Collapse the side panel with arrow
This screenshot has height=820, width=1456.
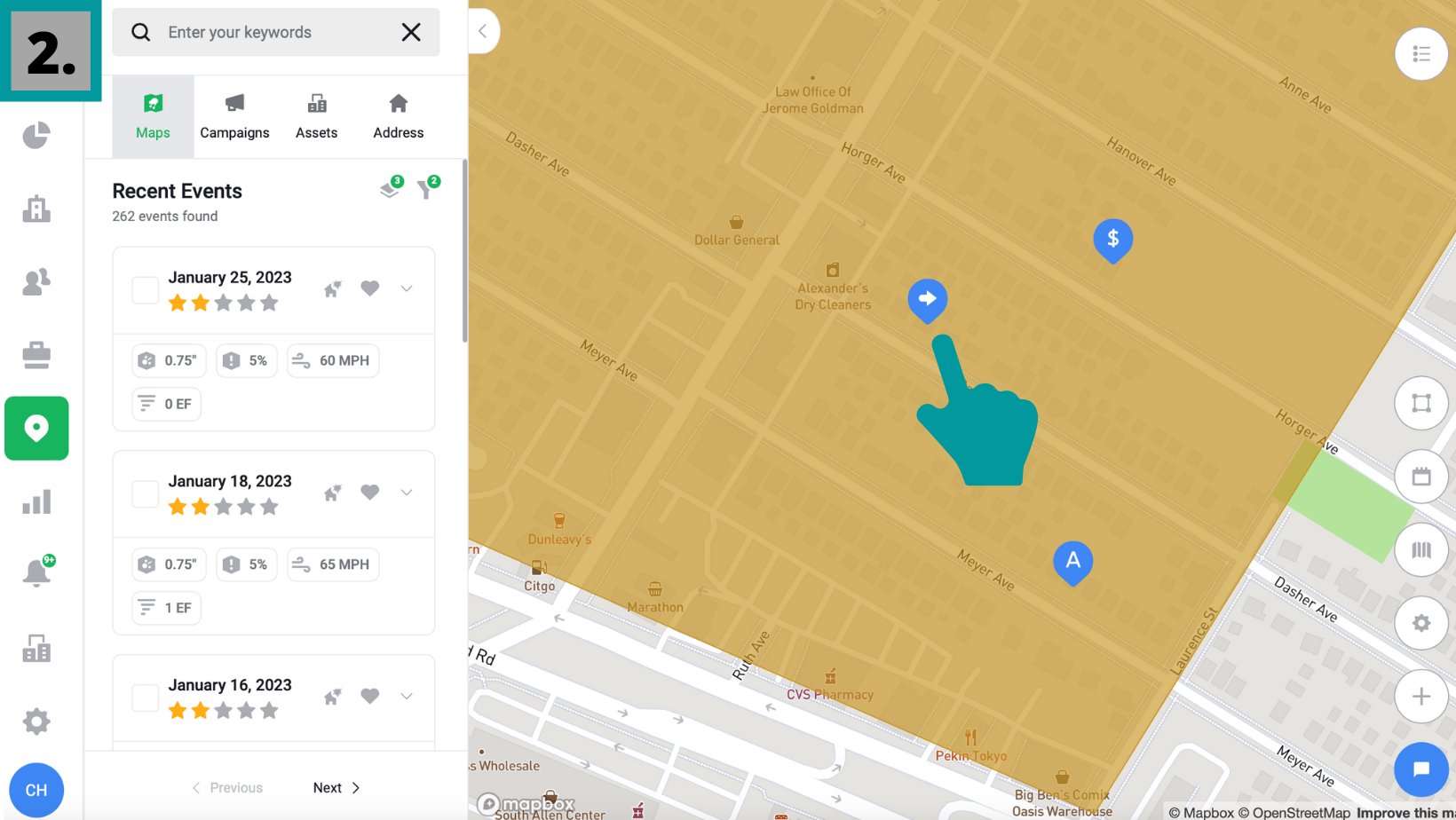tap(483, 31)
